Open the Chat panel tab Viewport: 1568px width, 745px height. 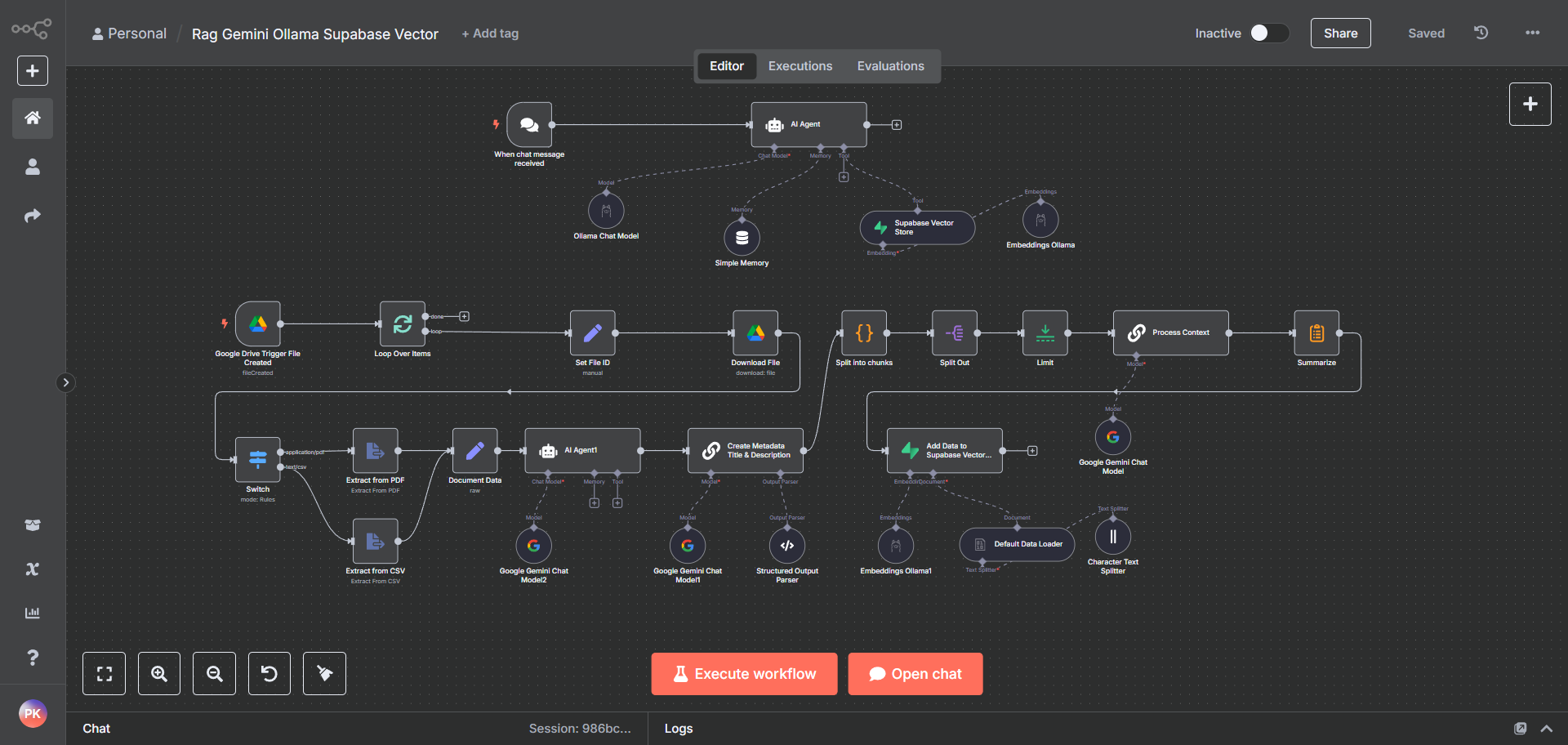96,729
